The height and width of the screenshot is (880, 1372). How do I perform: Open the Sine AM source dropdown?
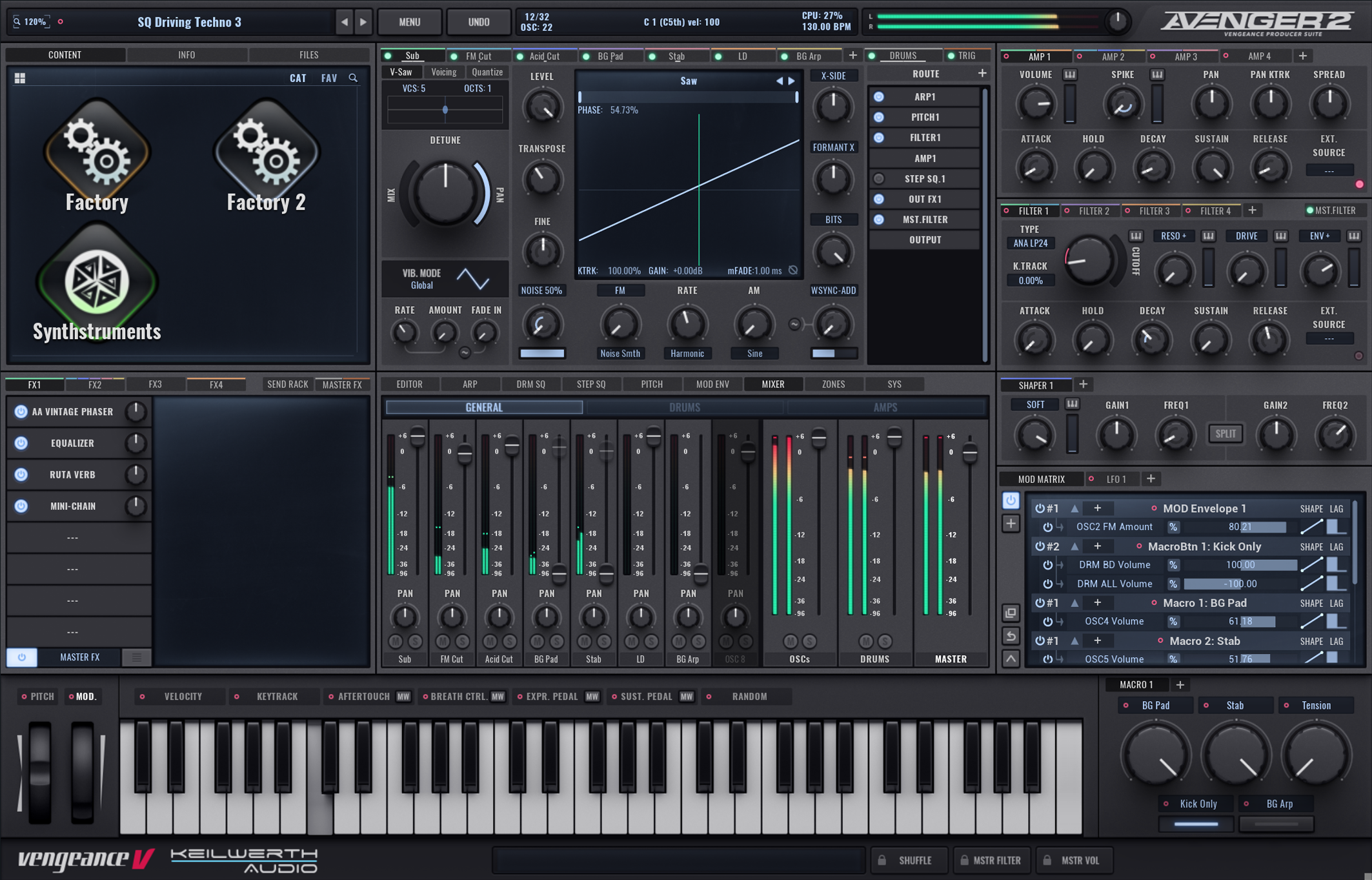754,353
